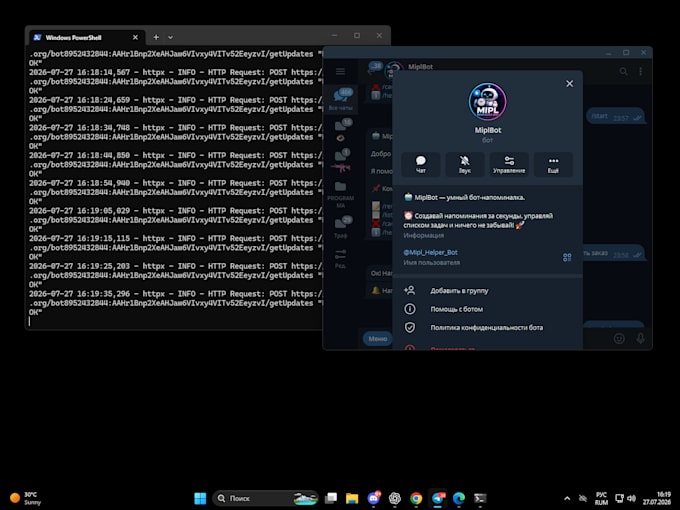Click the 16:19:05,029 log line in PowerShell
This screenshot has width=680, height=510.
click(176, 211)
